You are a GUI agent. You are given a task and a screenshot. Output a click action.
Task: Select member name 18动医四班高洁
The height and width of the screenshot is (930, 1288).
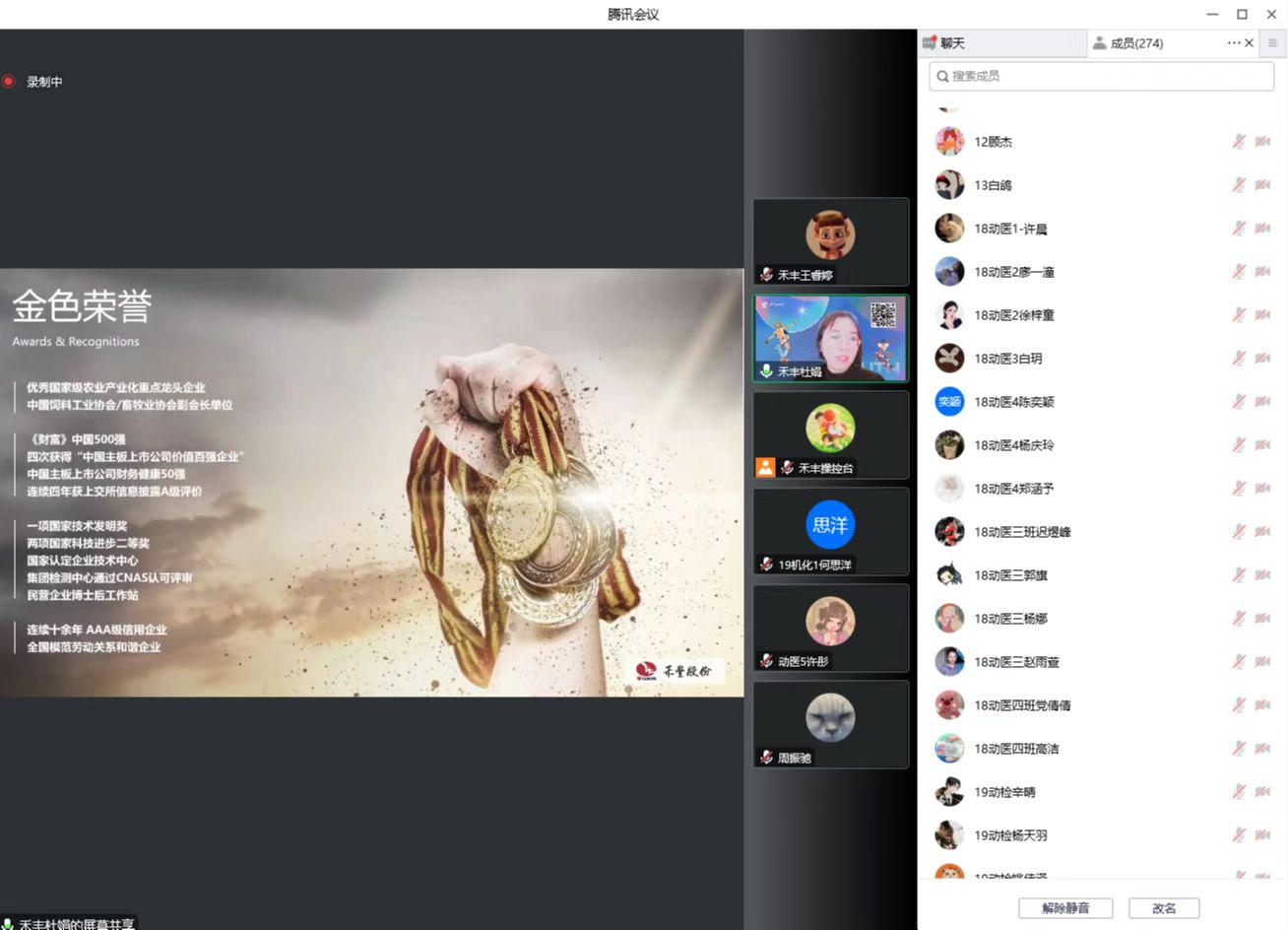[1016, 749]
